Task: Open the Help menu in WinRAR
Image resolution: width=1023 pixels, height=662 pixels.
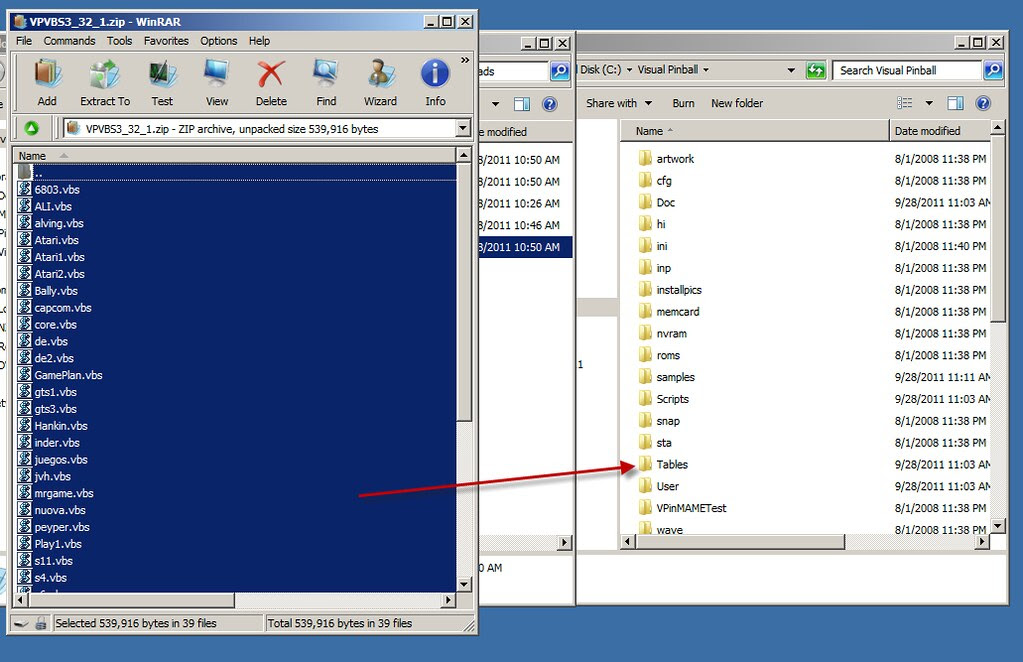Action: pos(259,40)
